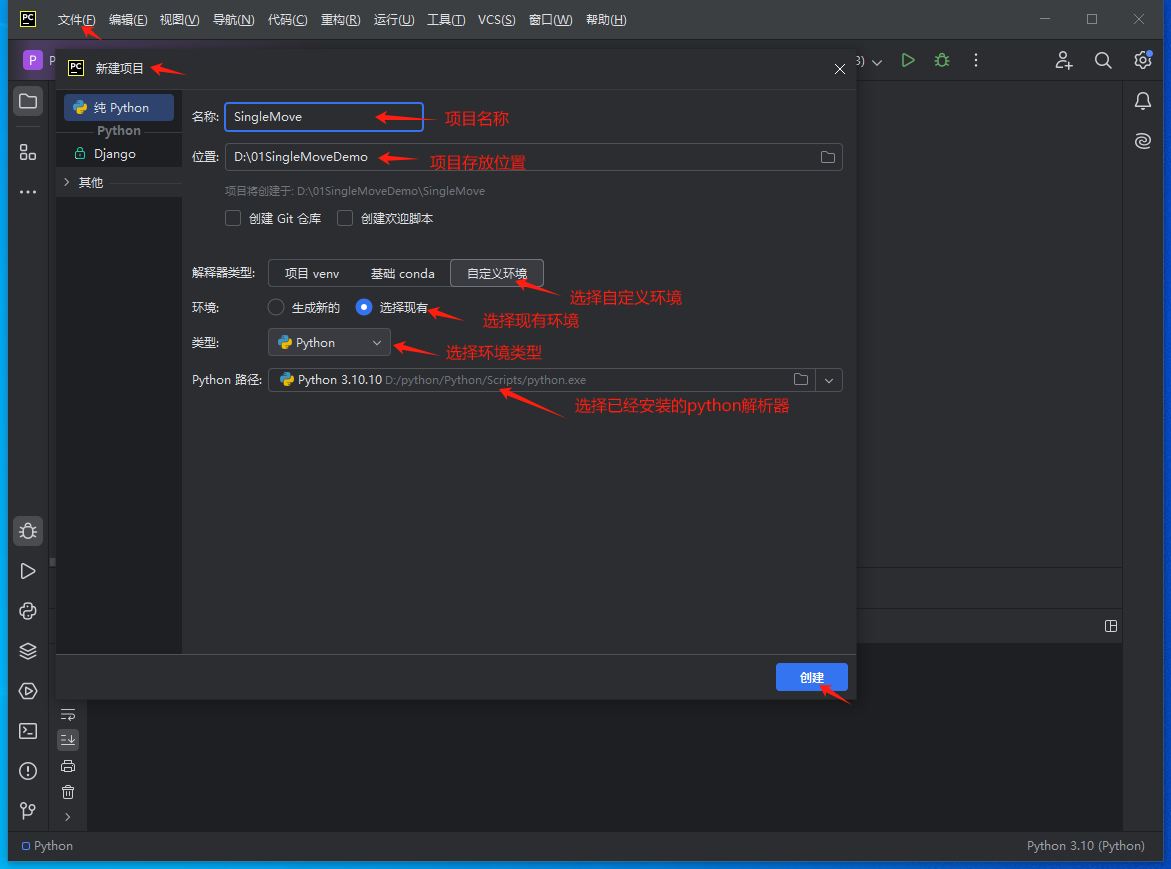The height and width of the screenshot is (869, 1171).
Task: Click the 位置 field with D:\01SingleMoveDemo
Action: pos(534,157)
